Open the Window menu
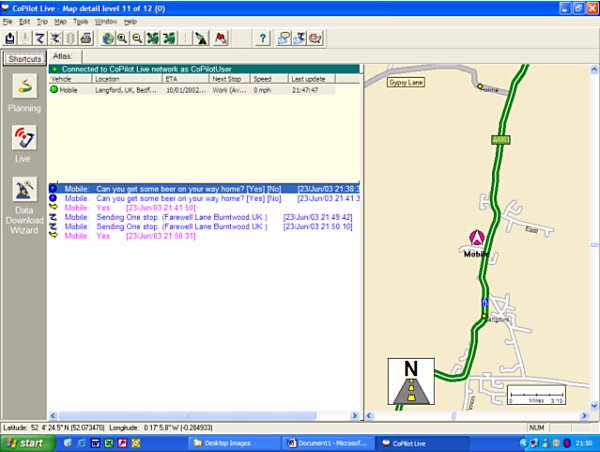The height and width of the screenshot is (452, 600). point(106,21)
